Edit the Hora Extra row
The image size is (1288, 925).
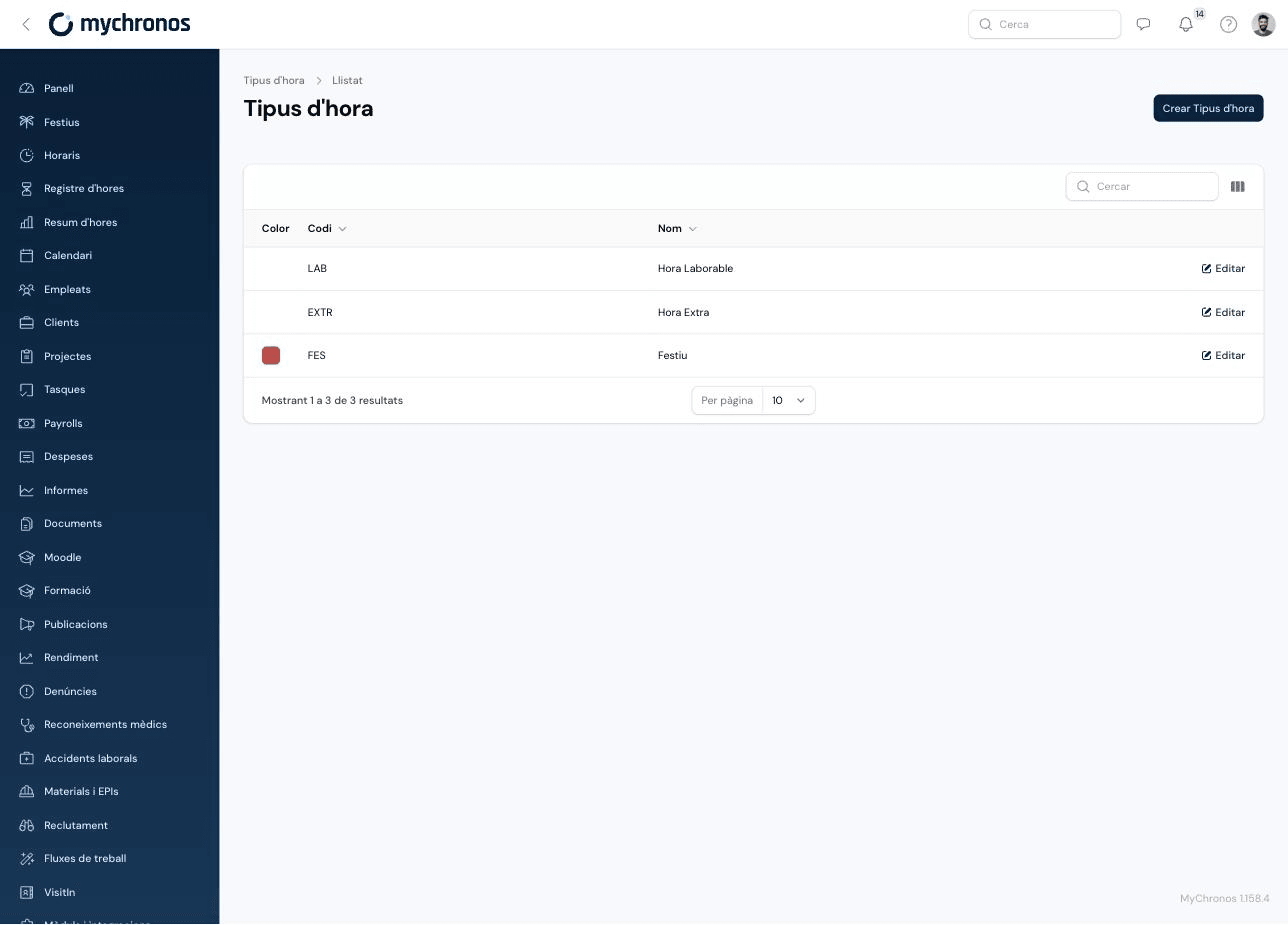click(x=1223, y=312)
